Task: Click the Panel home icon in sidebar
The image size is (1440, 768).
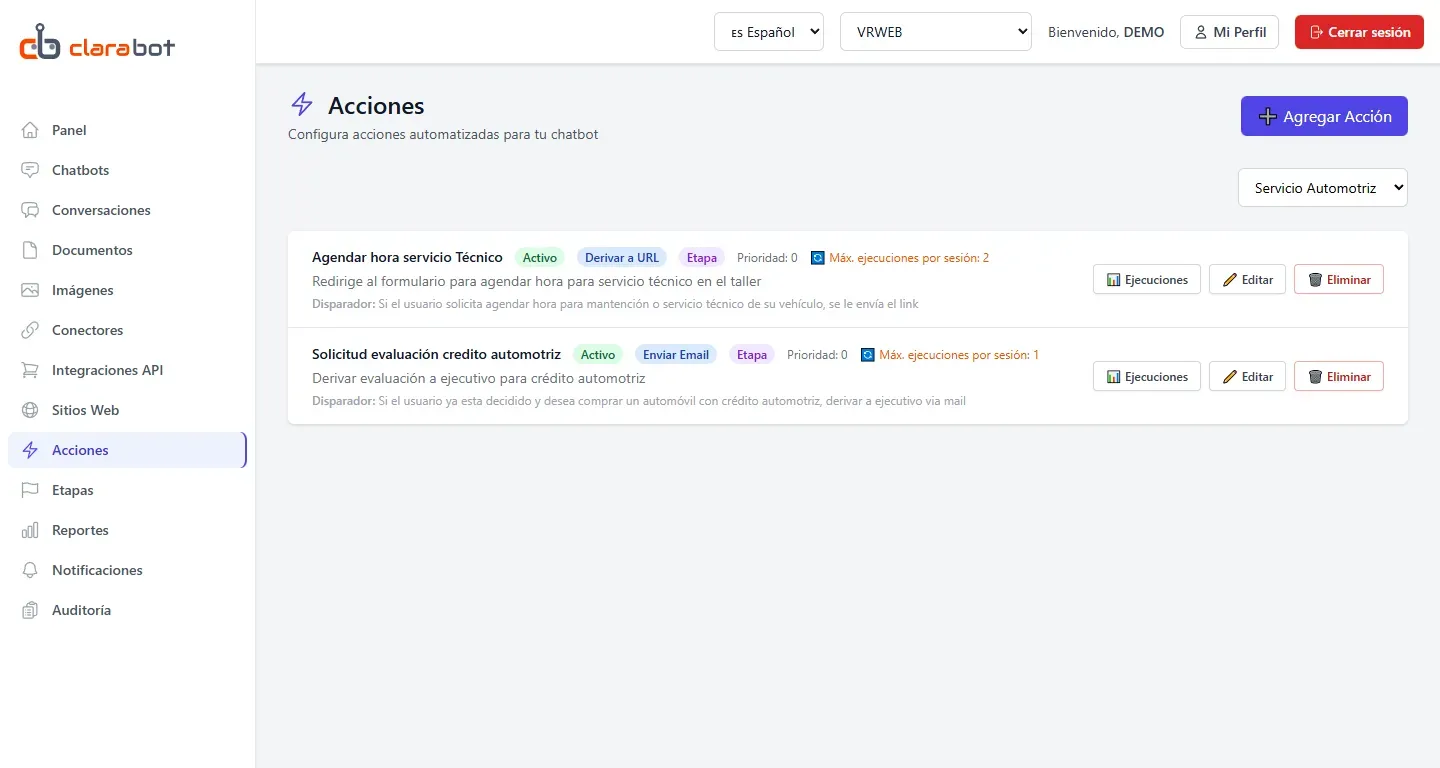Action: point(30,130)
